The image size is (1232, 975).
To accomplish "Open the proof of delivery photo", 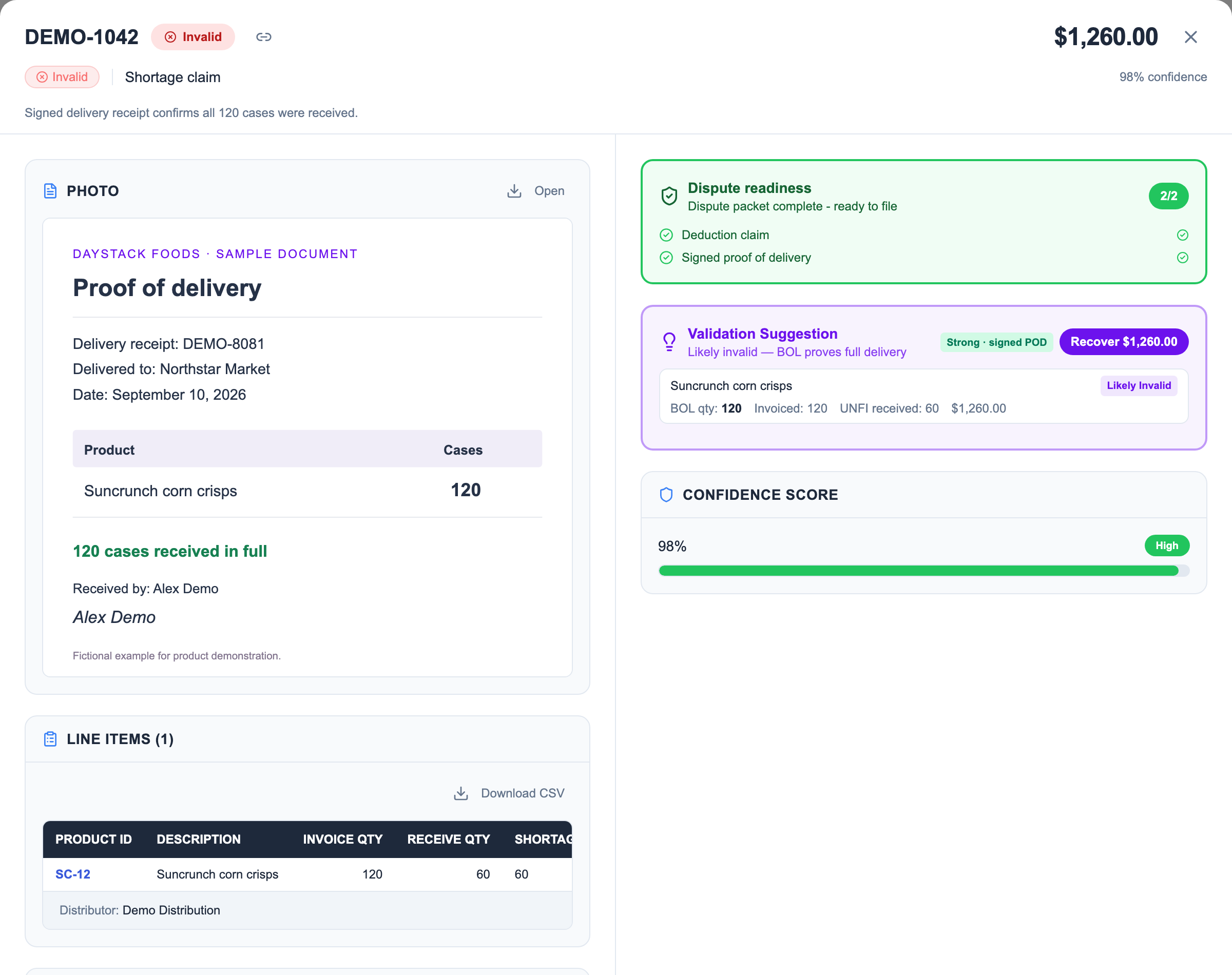I will (x=549, y=191).
